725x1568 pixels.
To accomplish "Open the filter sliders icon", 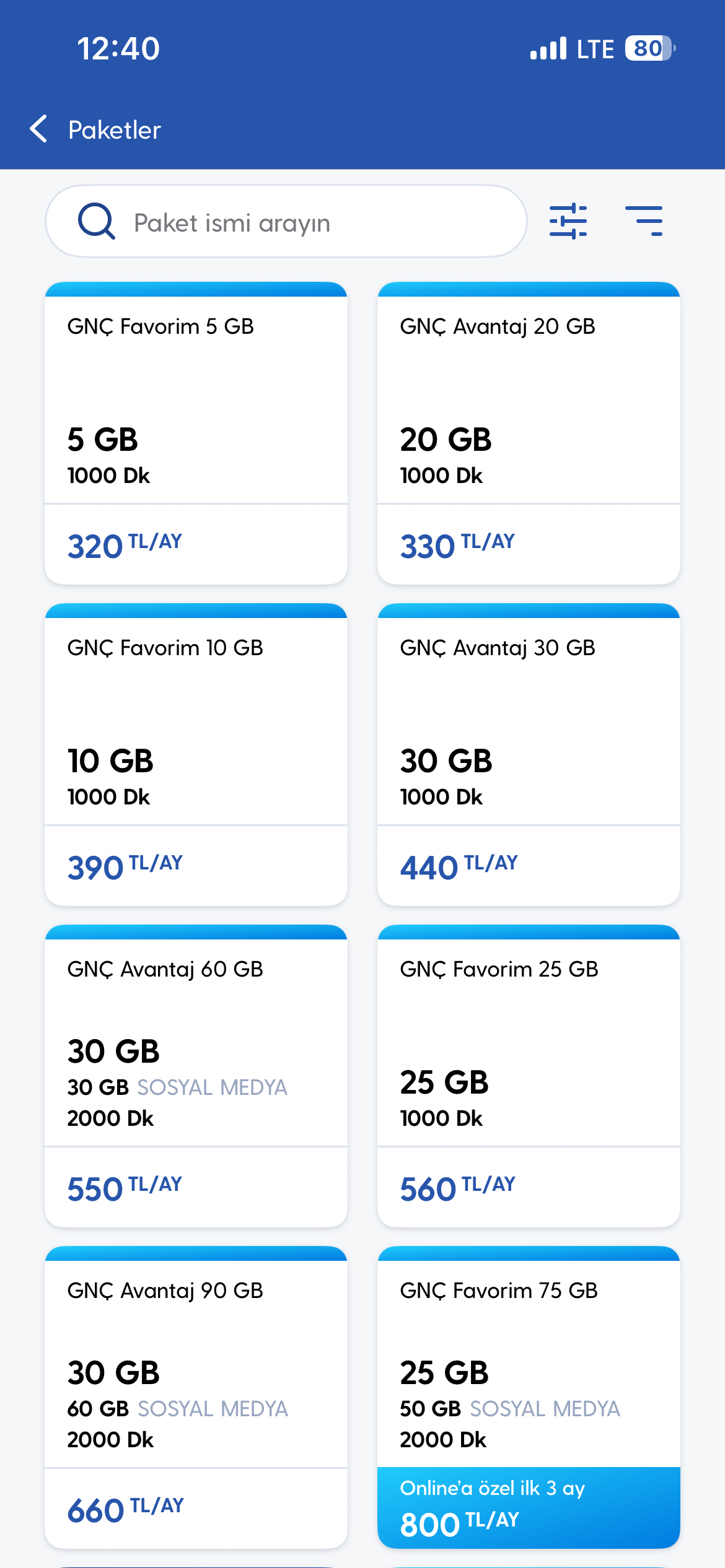I will 568,220.
